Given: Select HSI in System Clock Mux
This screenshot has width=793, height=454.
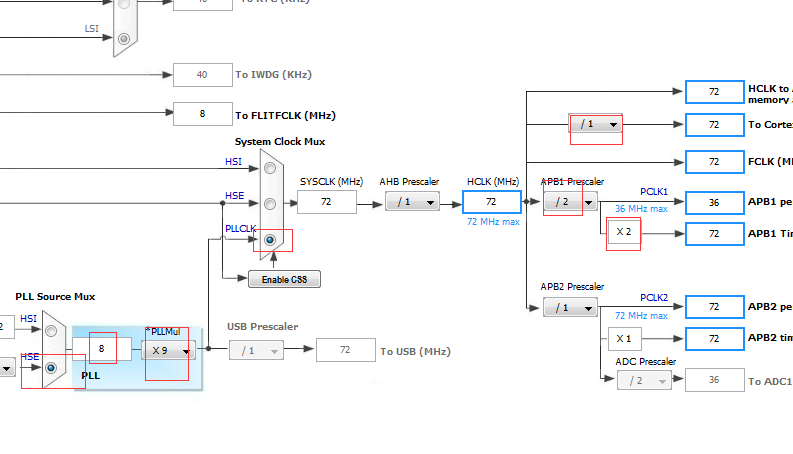Looking at the screenshot, I should click(270, 168).
